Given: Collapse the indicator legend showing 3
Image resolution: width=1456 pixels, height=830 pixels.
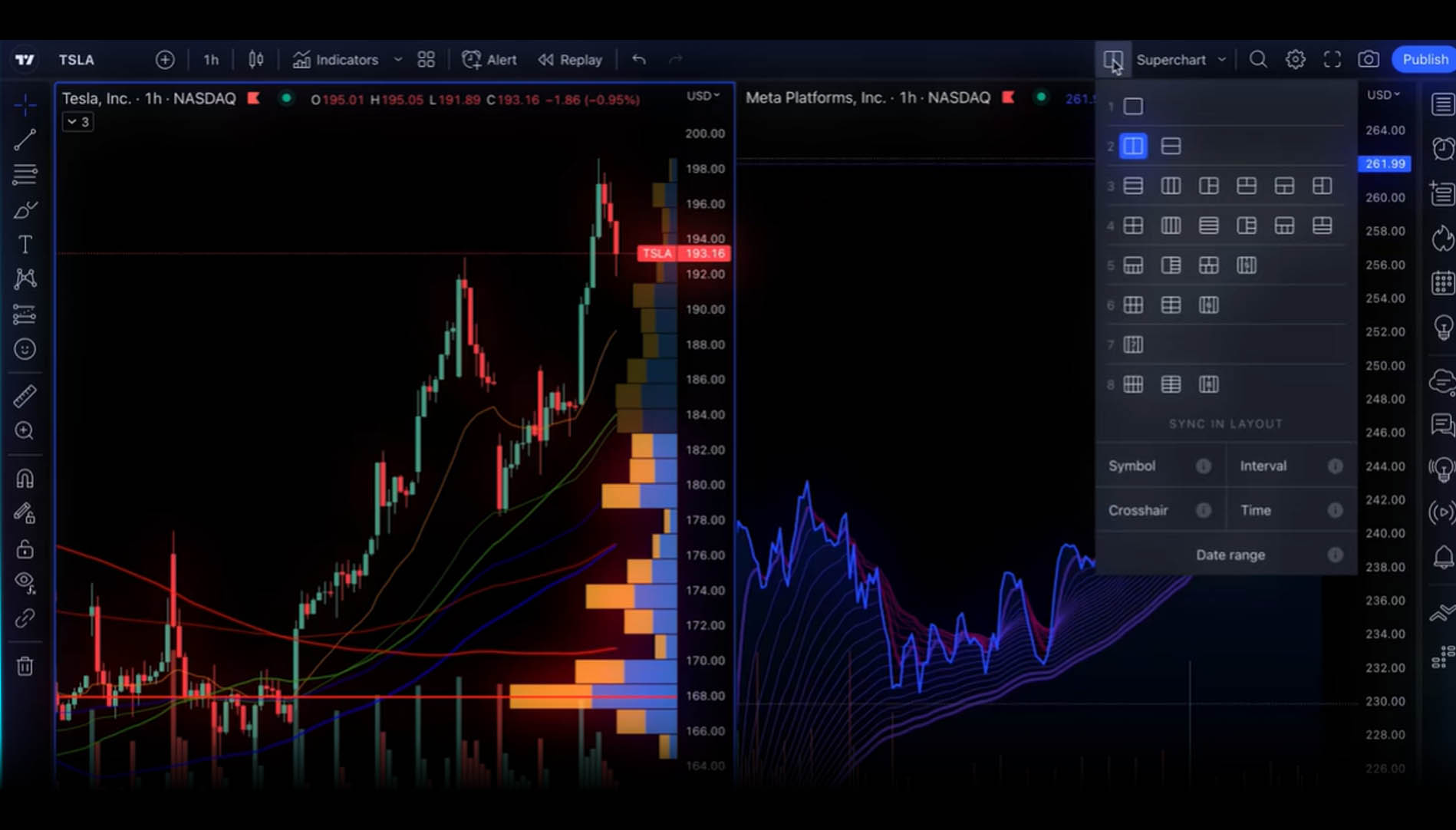Looking at the screenshot, I should pos(78,122).
